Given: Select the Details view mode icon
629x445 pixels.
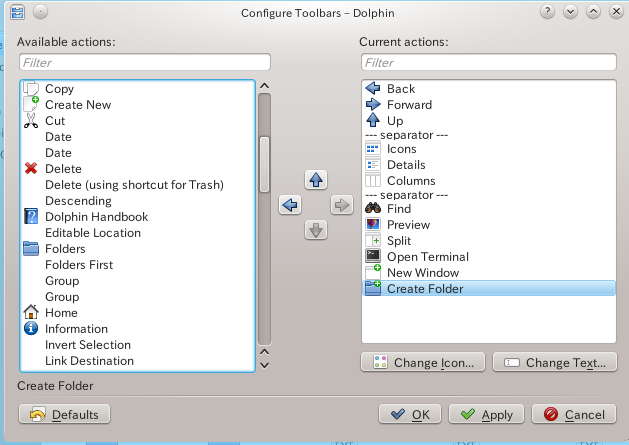Looking at the screenshot, I should click(373, 165).
